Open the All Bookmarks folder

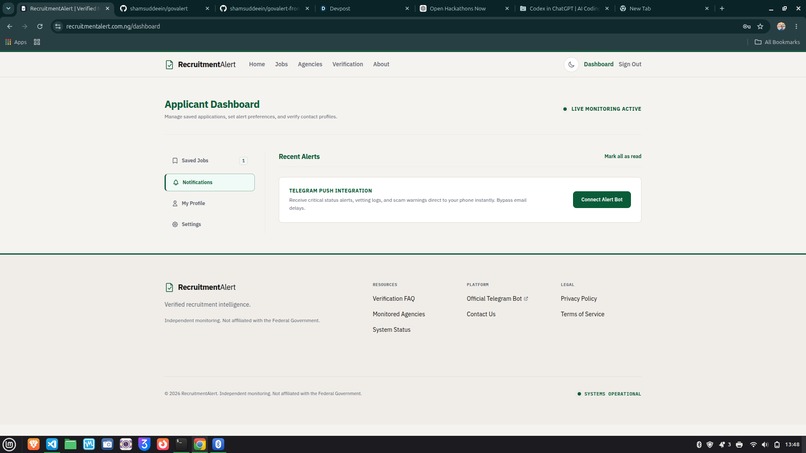777,42
